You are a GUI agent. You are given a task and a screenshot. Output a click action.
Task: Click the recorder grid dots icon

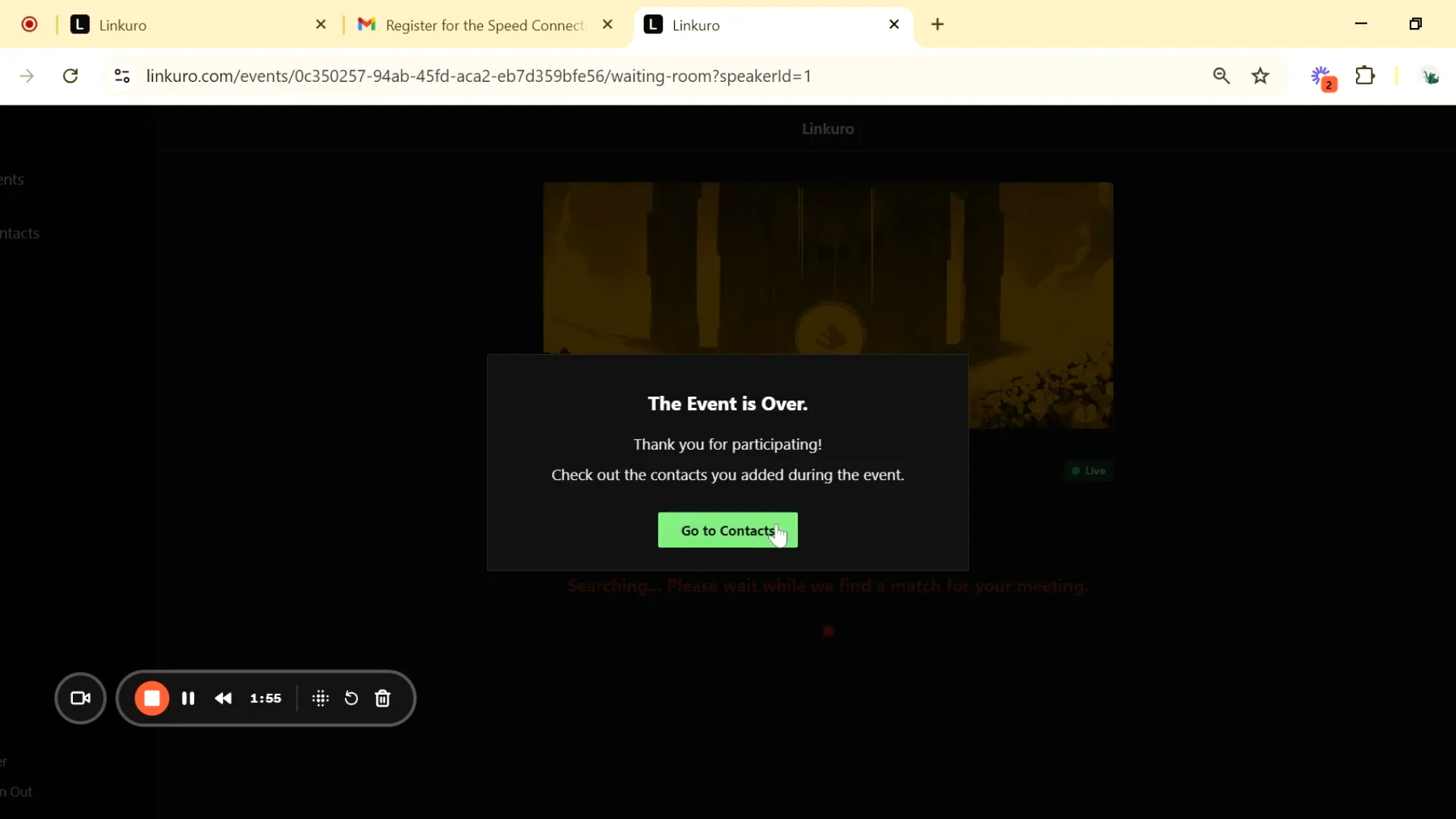click(320, 698)
